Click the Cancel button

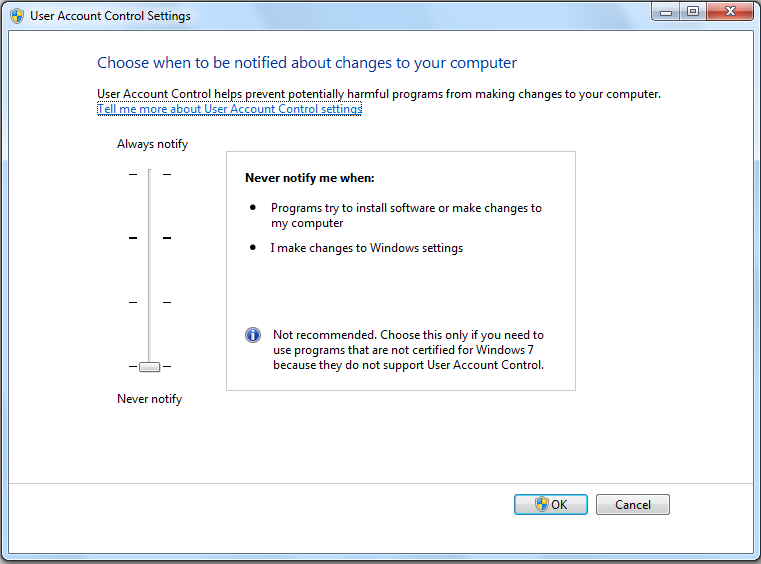click(x=632, y=504)
